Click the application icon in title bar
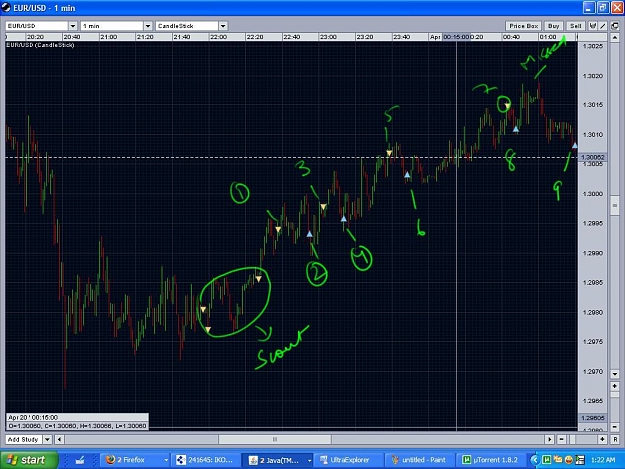625x469 pixels. [6, 8]
